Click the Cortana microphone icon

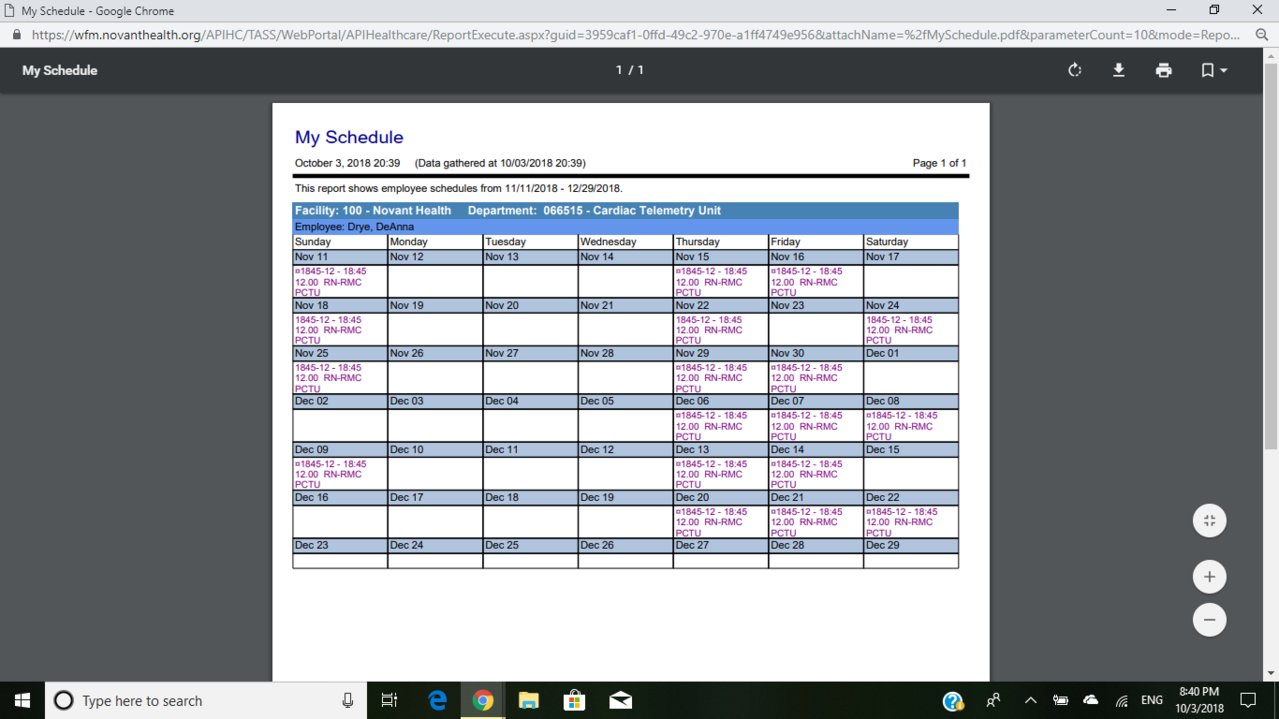click(347, 700)
